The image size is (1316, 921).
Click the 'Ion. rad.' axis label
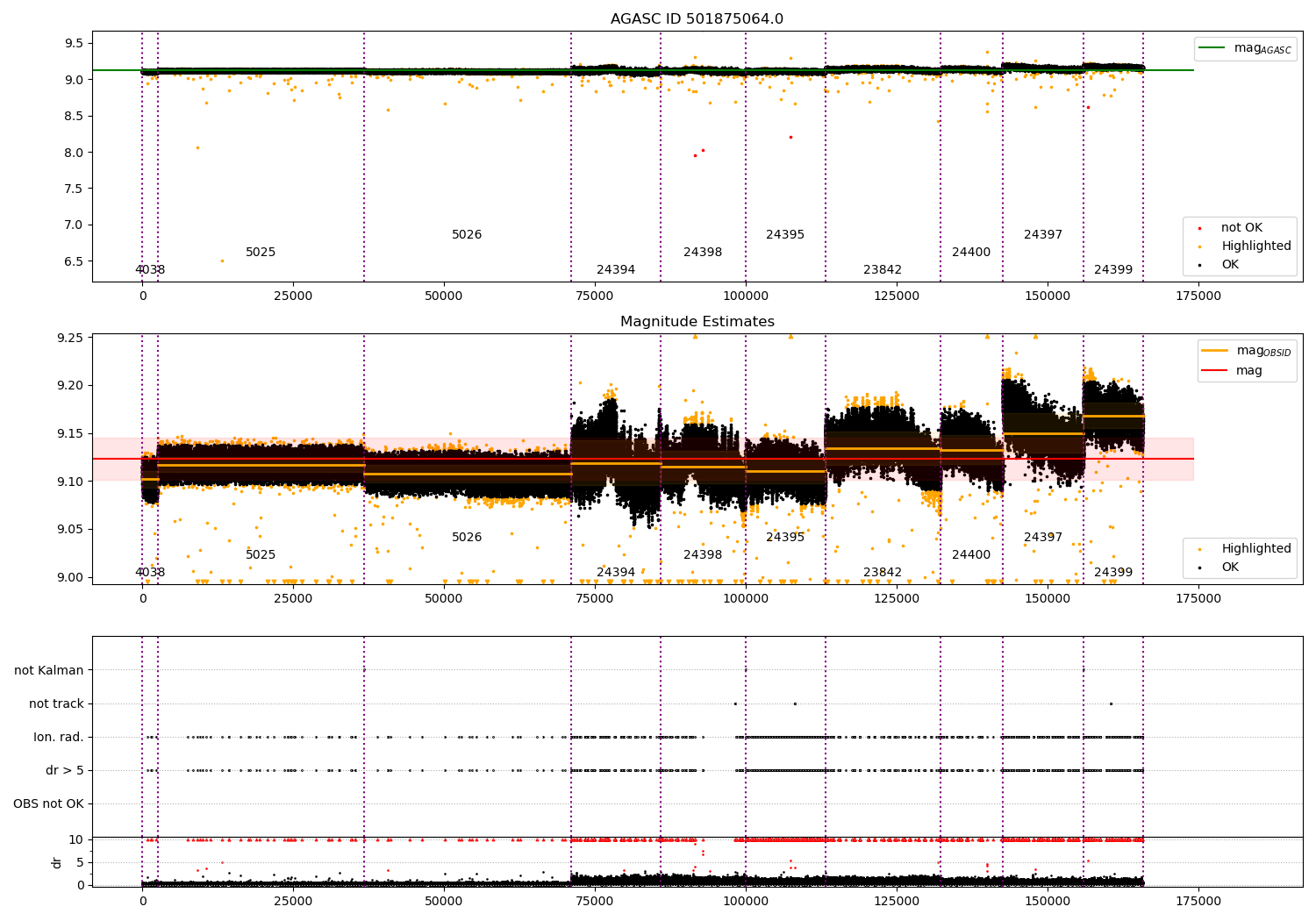(59, 738)
